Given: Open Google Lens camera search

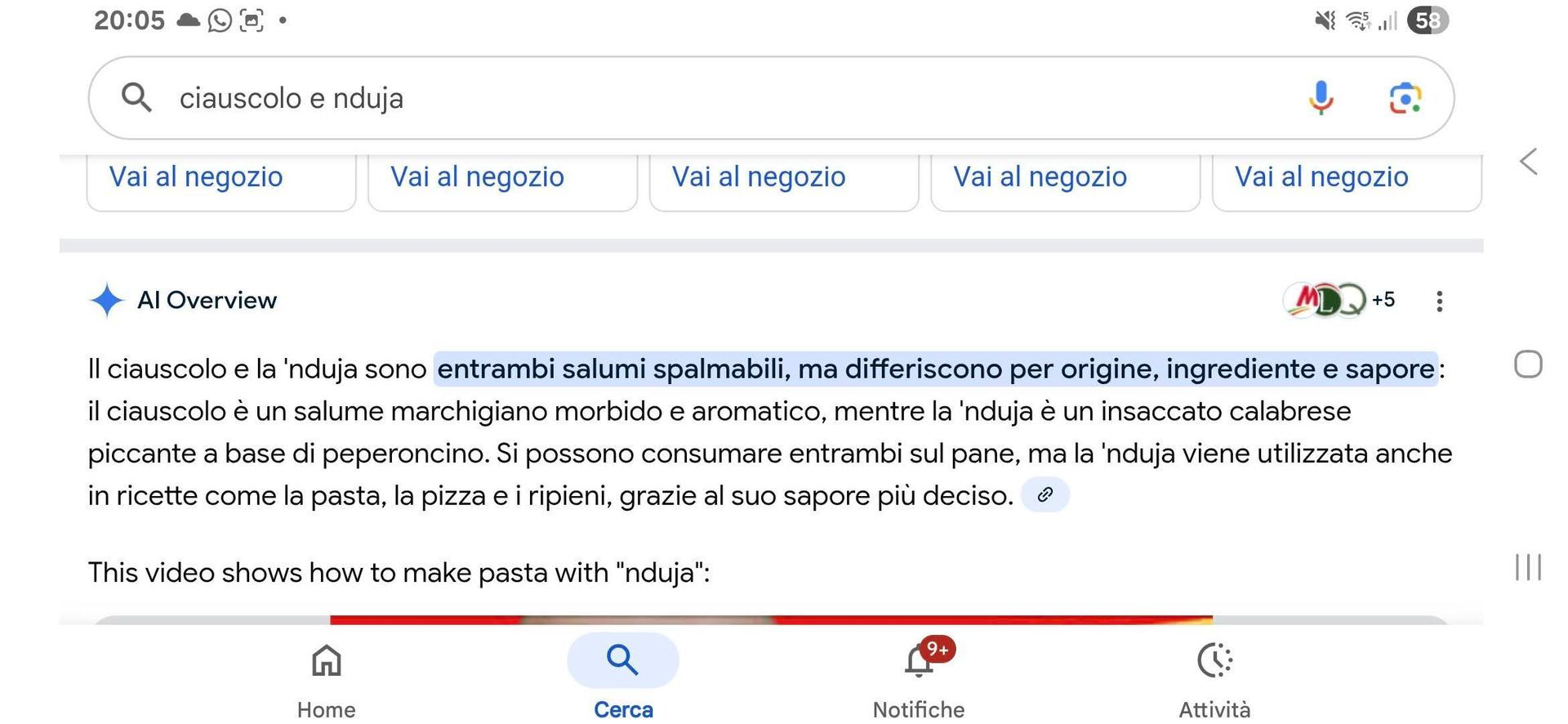Looking at the screenshot, I should (1405, 98).
